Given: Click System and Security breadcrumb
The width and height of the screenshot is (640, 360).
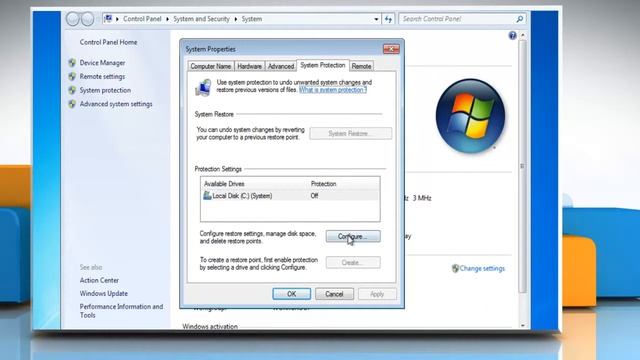Looking at the screenshot, I should 201,19.
